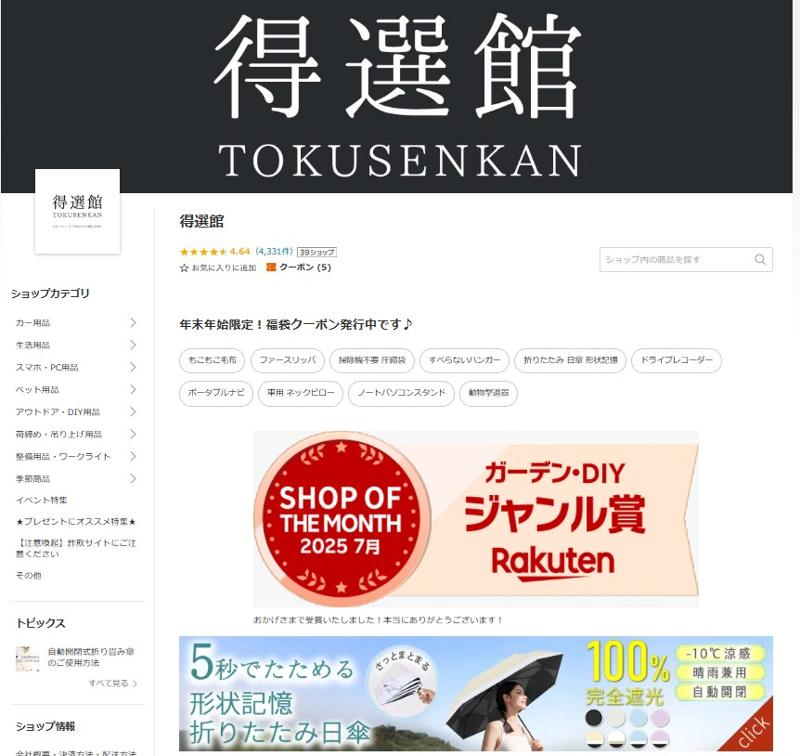Click the small 得選館 shop logo
The image size is (800, 756).
click(x=78, y=211)
